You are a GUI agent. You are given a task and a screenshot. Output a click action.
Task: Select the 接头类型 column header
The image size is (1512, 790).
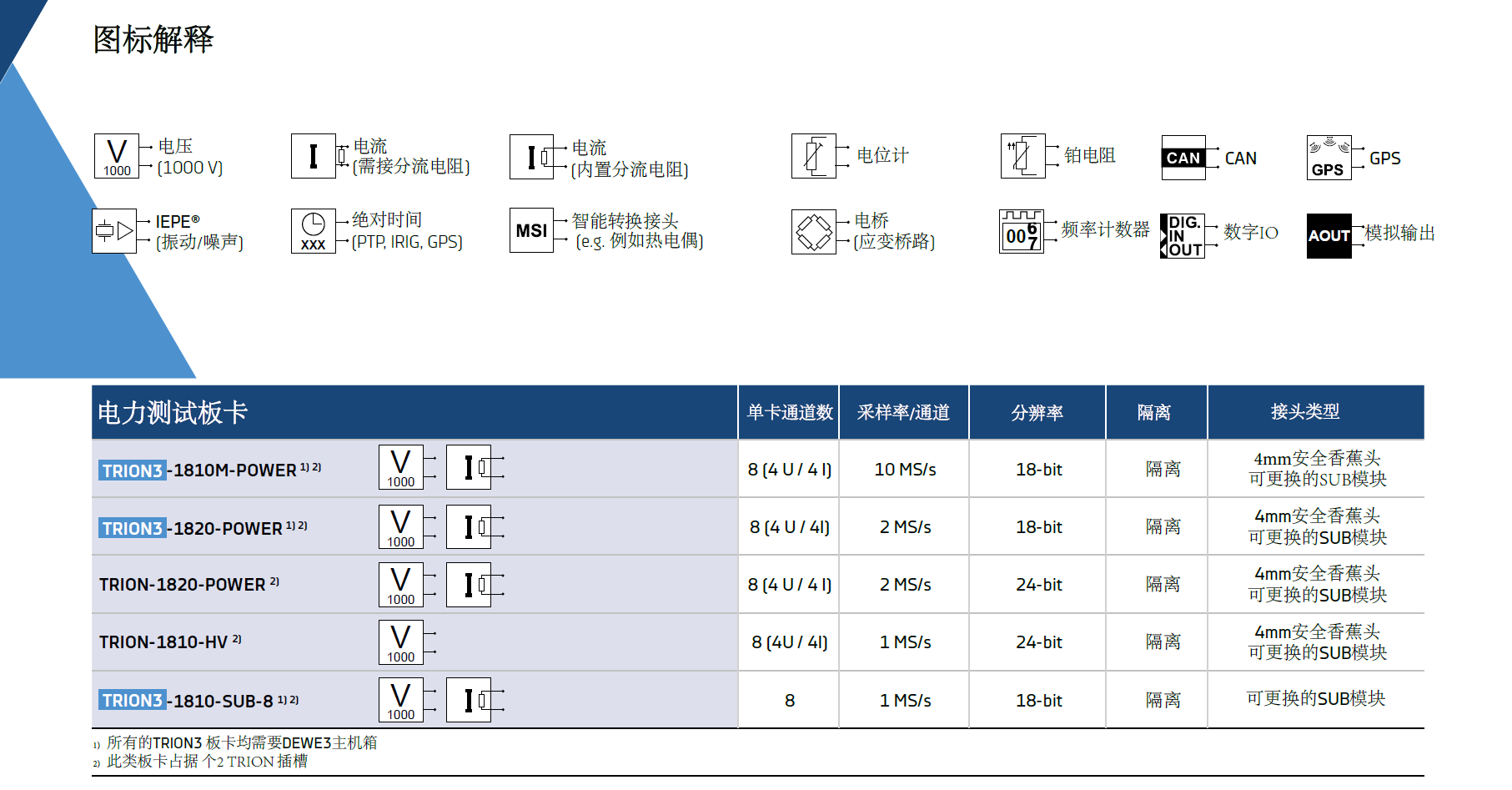[x=1304, y=412]
